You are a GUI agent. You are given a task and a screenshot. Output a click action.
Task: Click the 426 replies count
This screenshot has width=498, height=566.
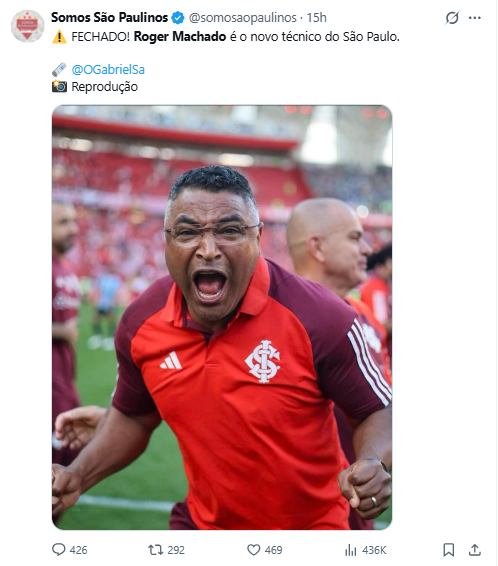[78, 550]
